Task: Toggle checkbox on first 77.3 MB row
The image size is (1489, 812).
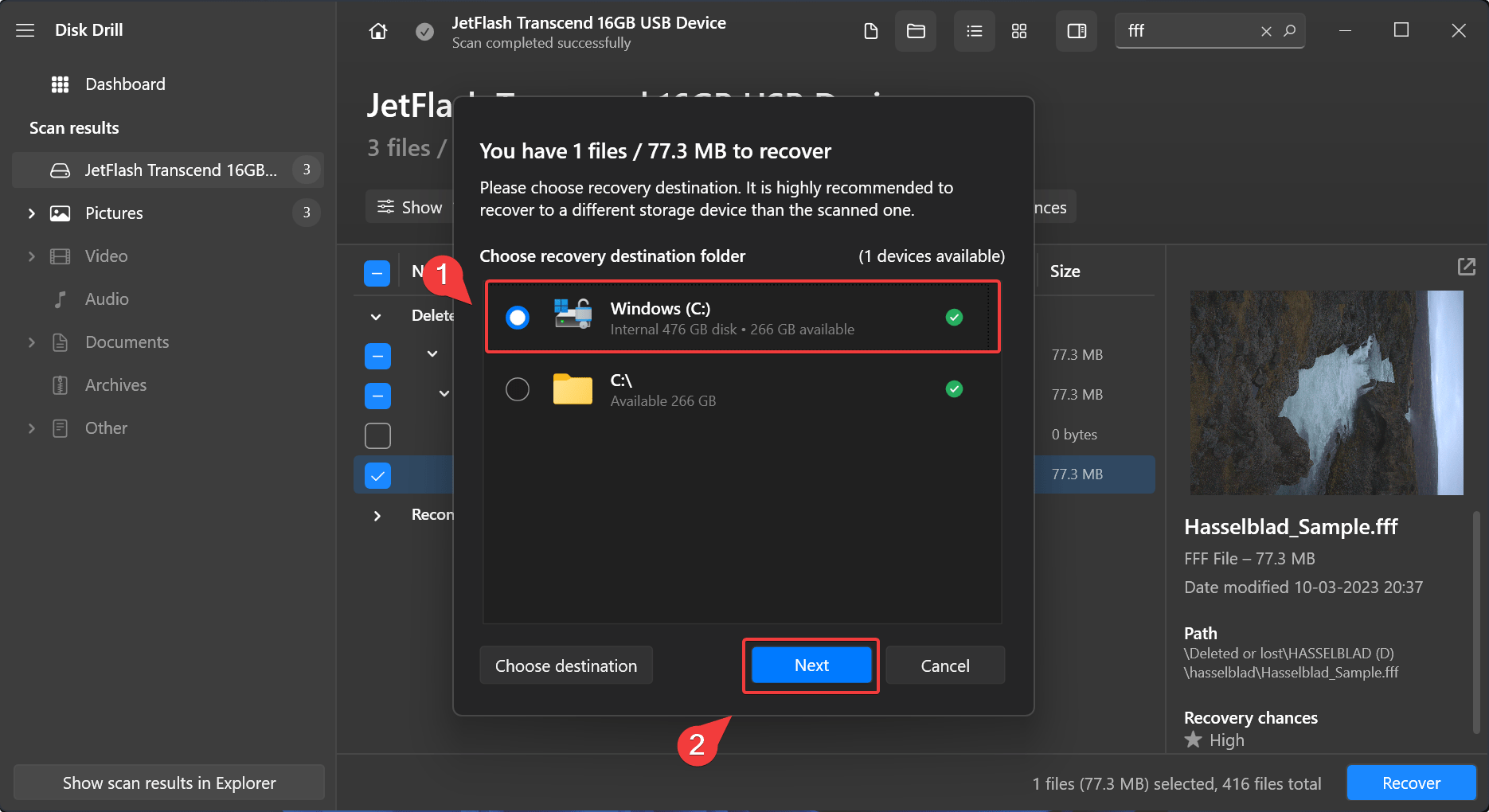Action: click(x=377, y=356)
